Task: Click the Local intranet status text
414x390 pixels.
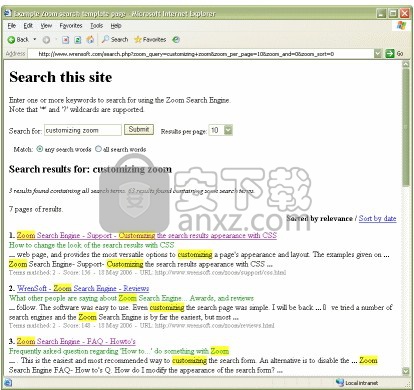Action: tap(361, 383)
